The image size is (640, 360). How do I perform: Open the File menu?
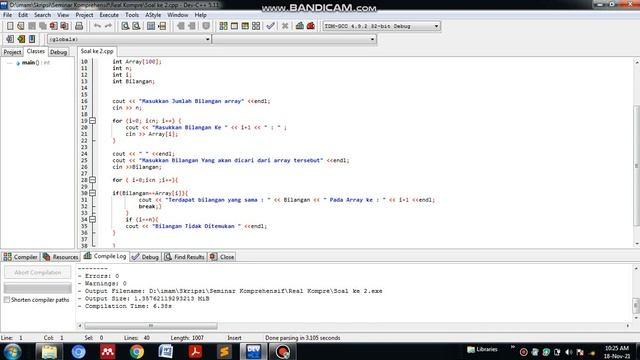(7, 15)
